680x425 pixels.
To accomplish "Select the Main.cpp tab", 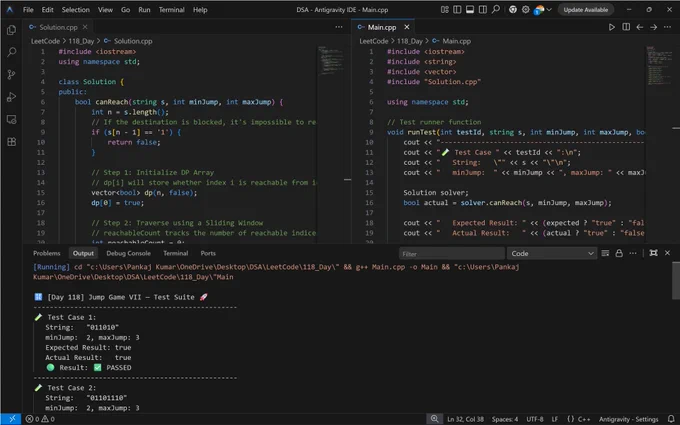I will (x=382, y=27).
